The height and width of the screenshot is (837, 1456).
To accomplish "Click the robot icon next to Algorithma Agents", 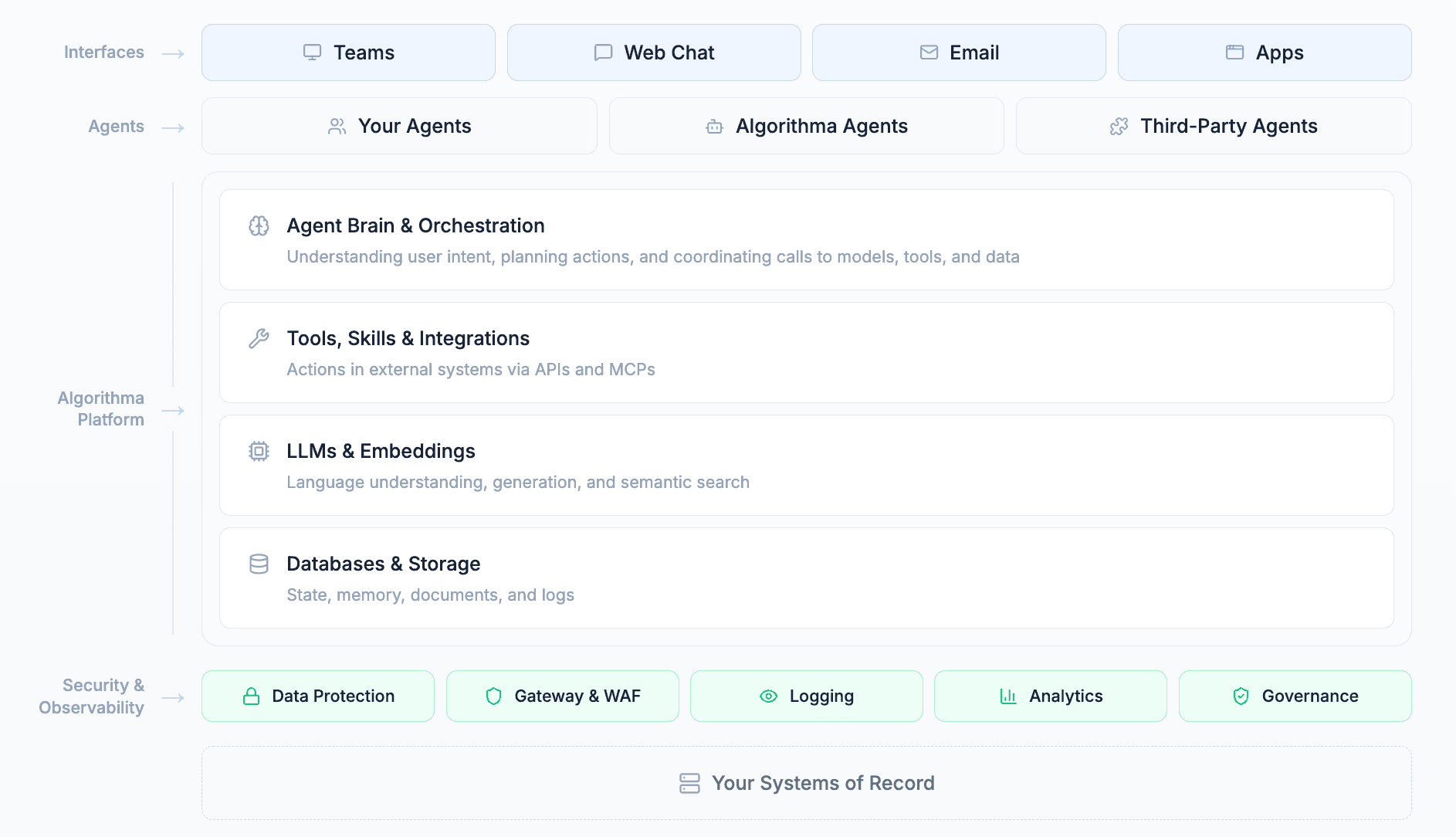I will point(714,127).
